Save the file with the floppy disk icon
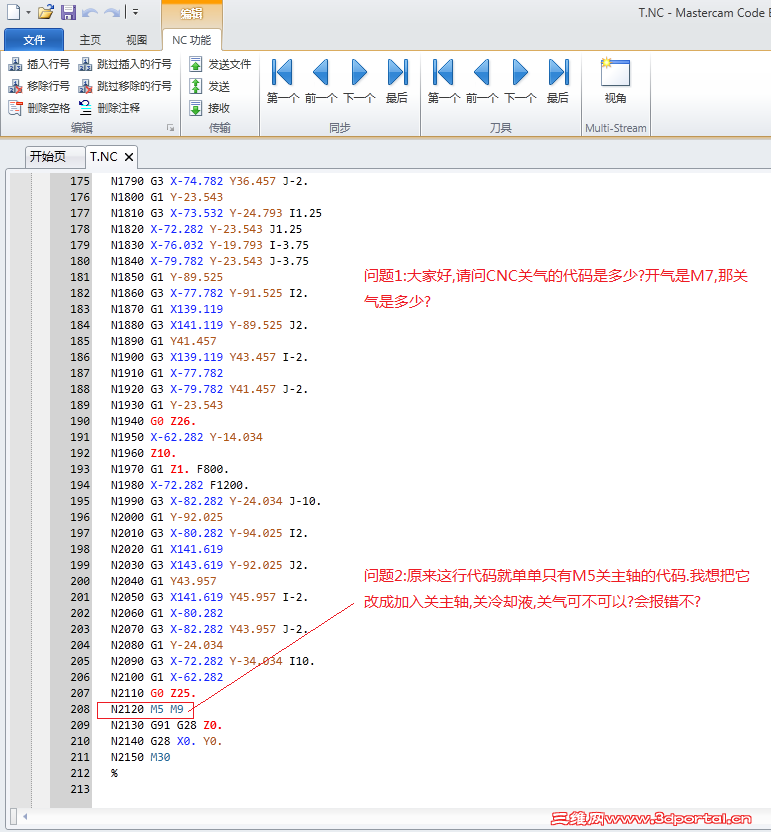The width and height of the screenshot is (771, 832). (68, 12)
